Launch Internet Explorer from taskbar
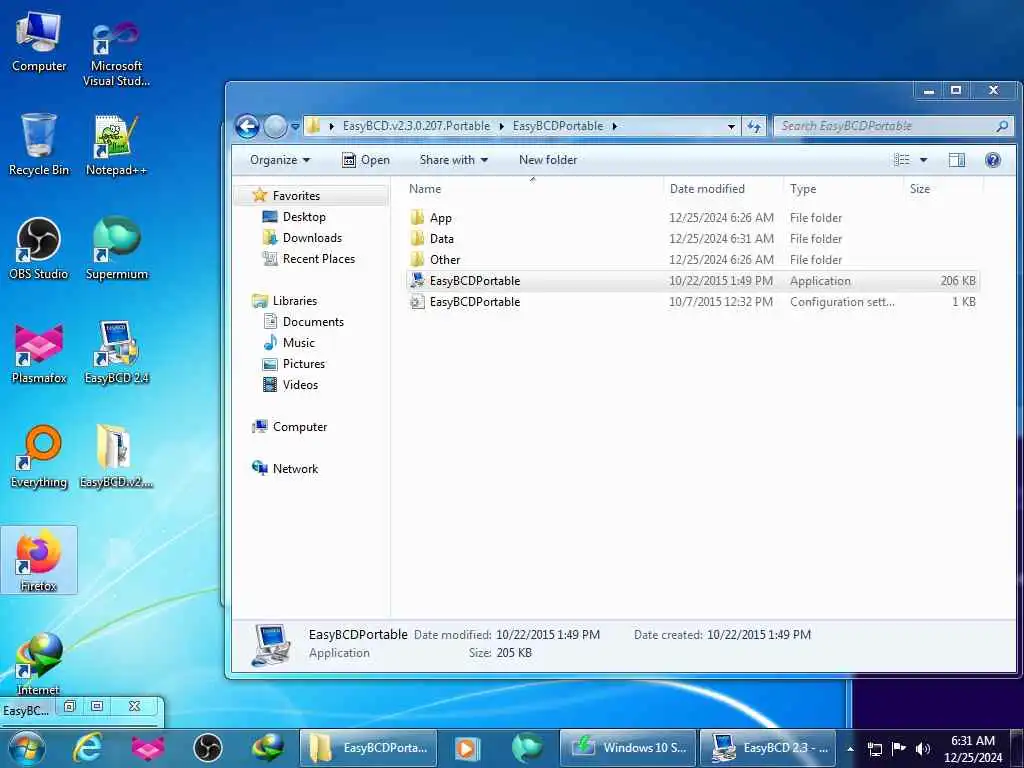Viewport: 1024px width, 768px height. point(87,748)
